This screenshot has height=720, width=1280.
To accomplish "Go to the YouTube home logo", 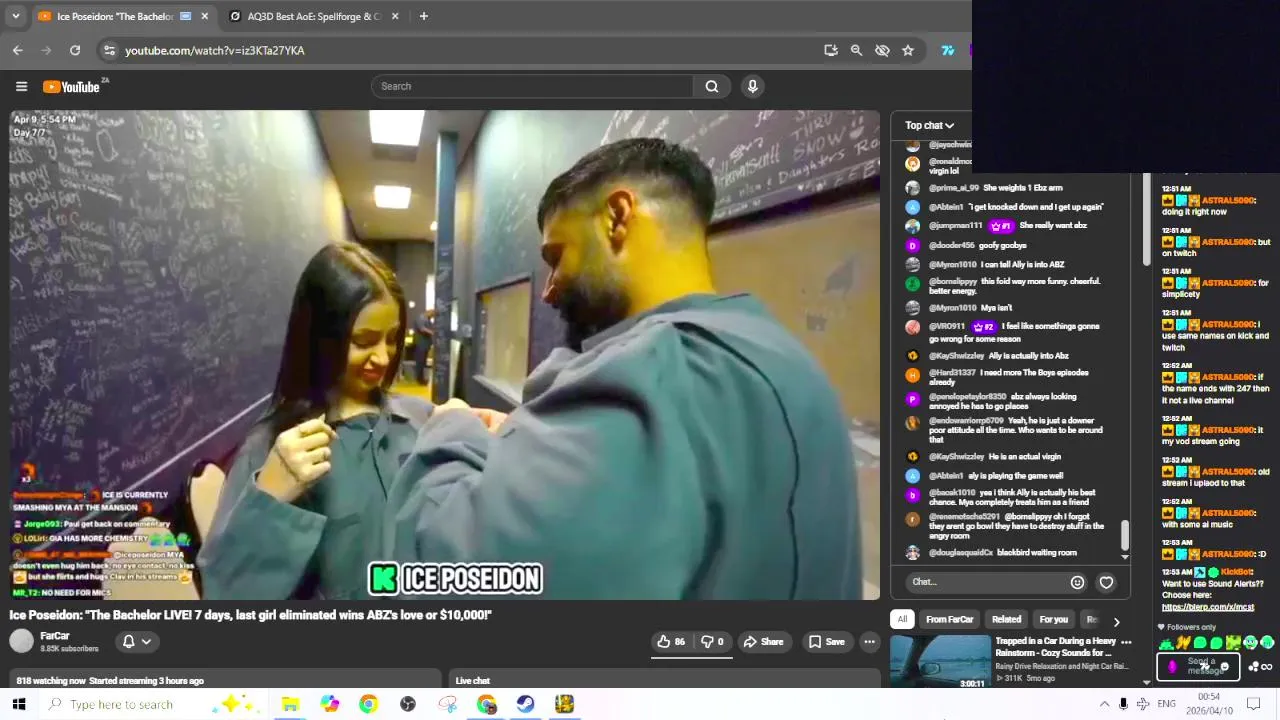I will pos(71,87).
